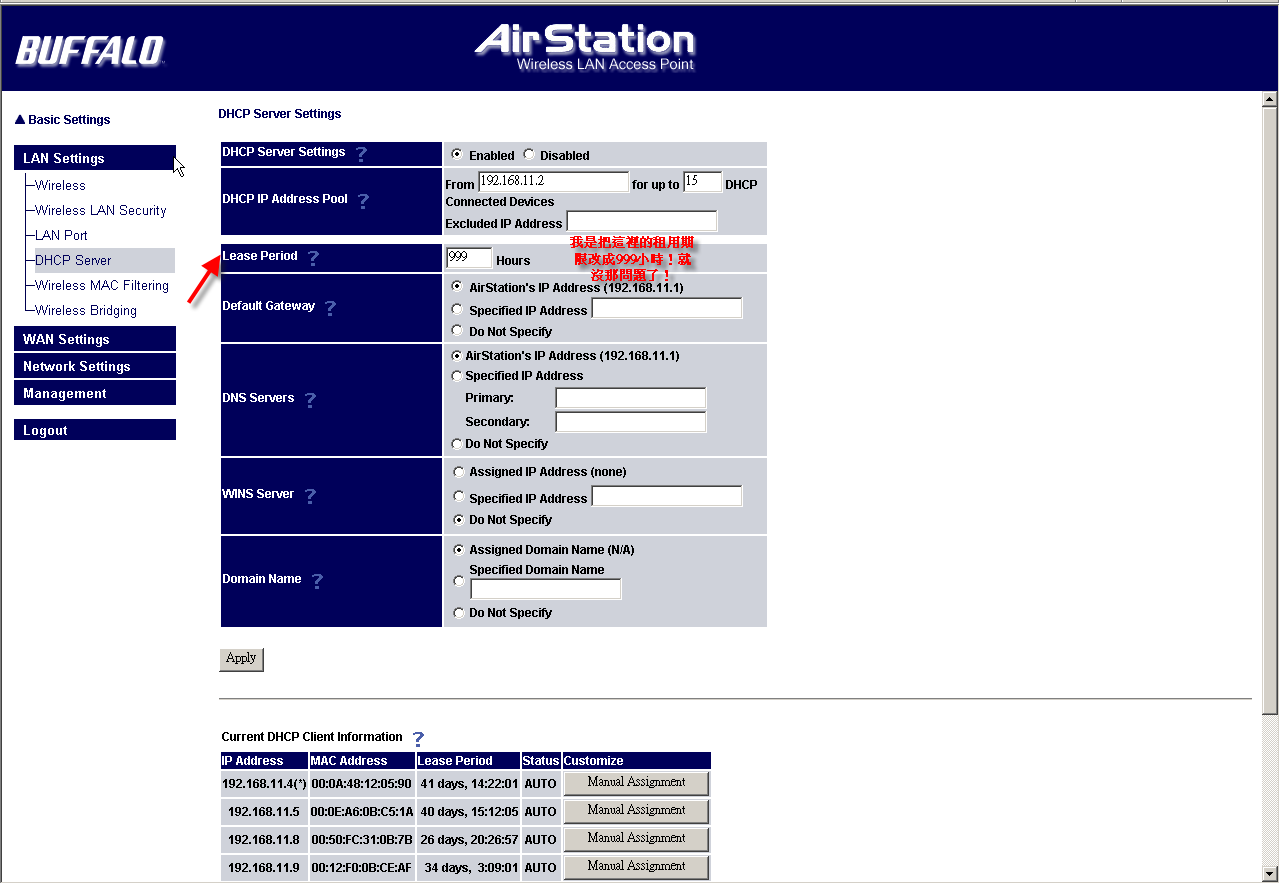Open Wireless LAN Security page
Viewport: 1280px width, 883px height.
click(x=101, y=210)
